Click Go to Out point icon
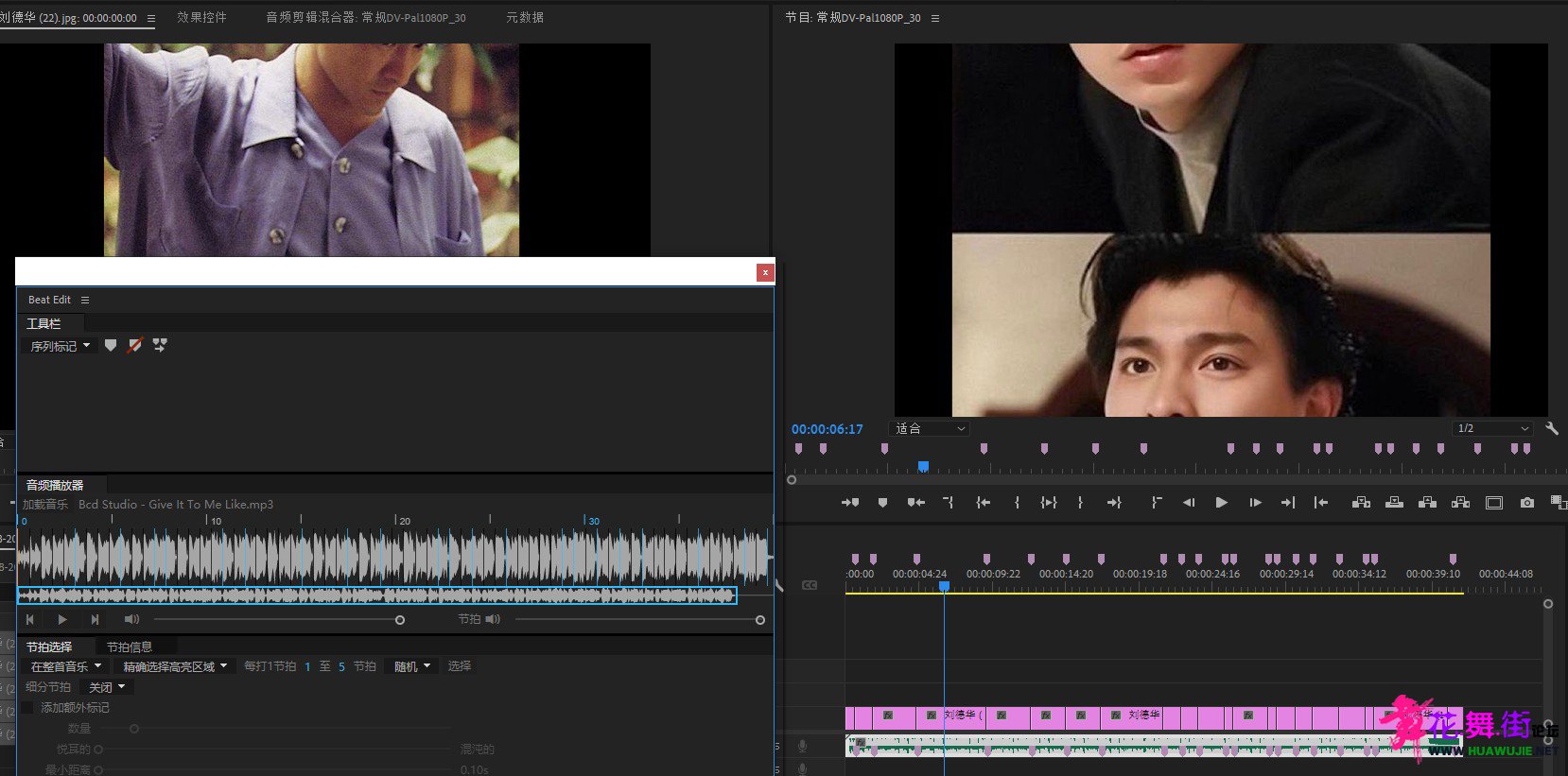This screenshot has width=1568, height=776. pos(1114,503)
